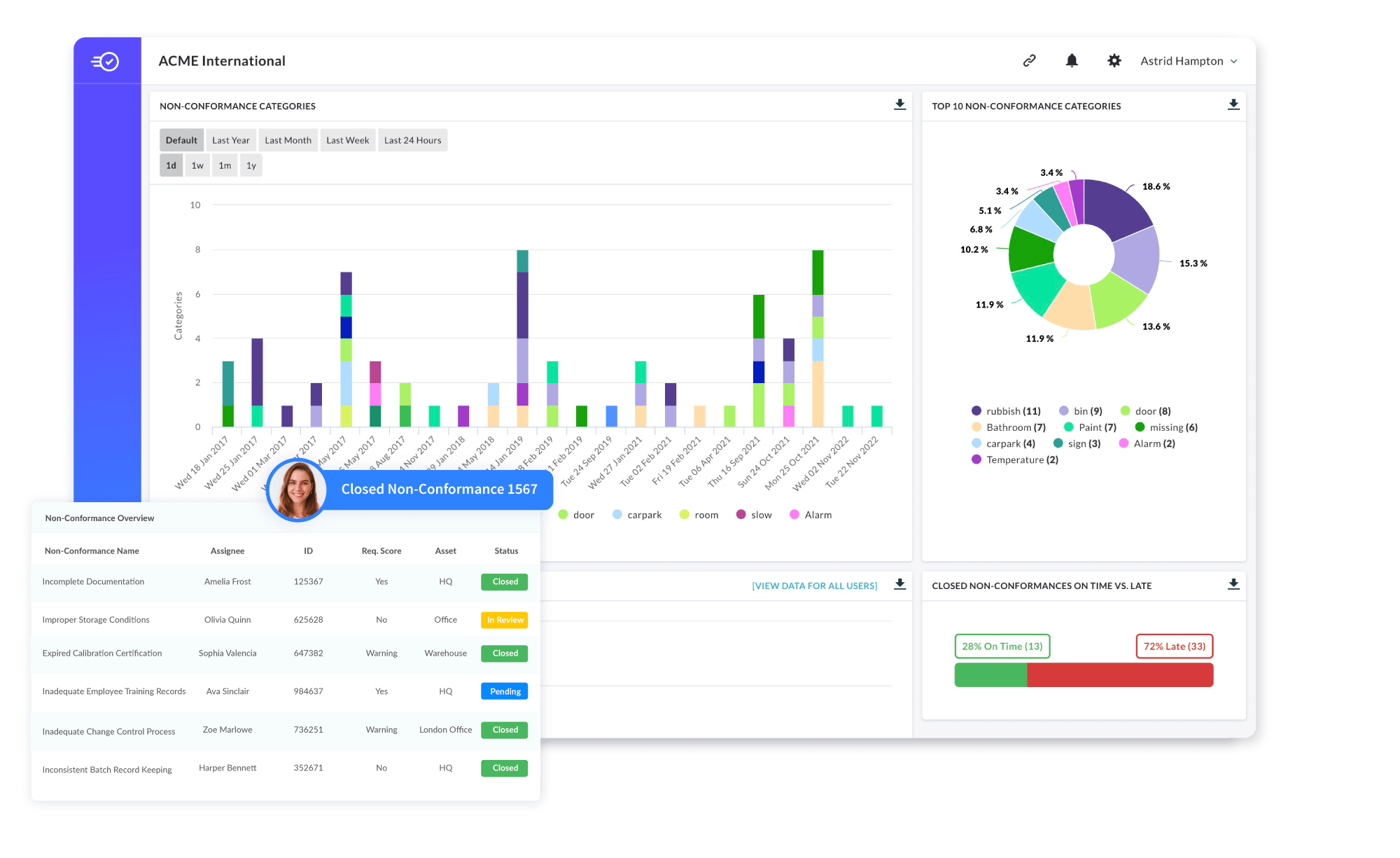Viewport: 1400px width, 858px height.
Task: Click the Closed badge for Incomplete Documentation
Action: point(504,581)
